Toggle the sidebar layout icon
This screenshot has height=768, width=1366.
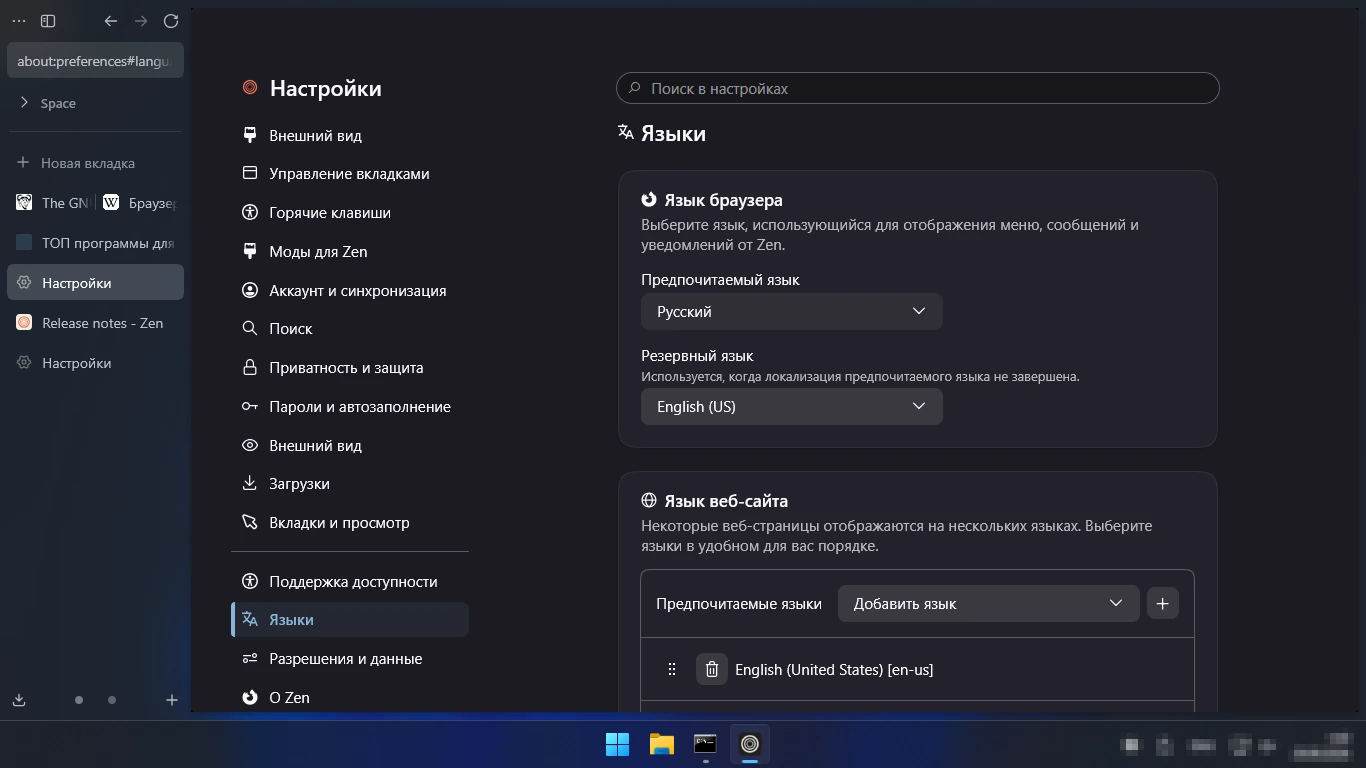pyautogui.click(x=48, y=21)
